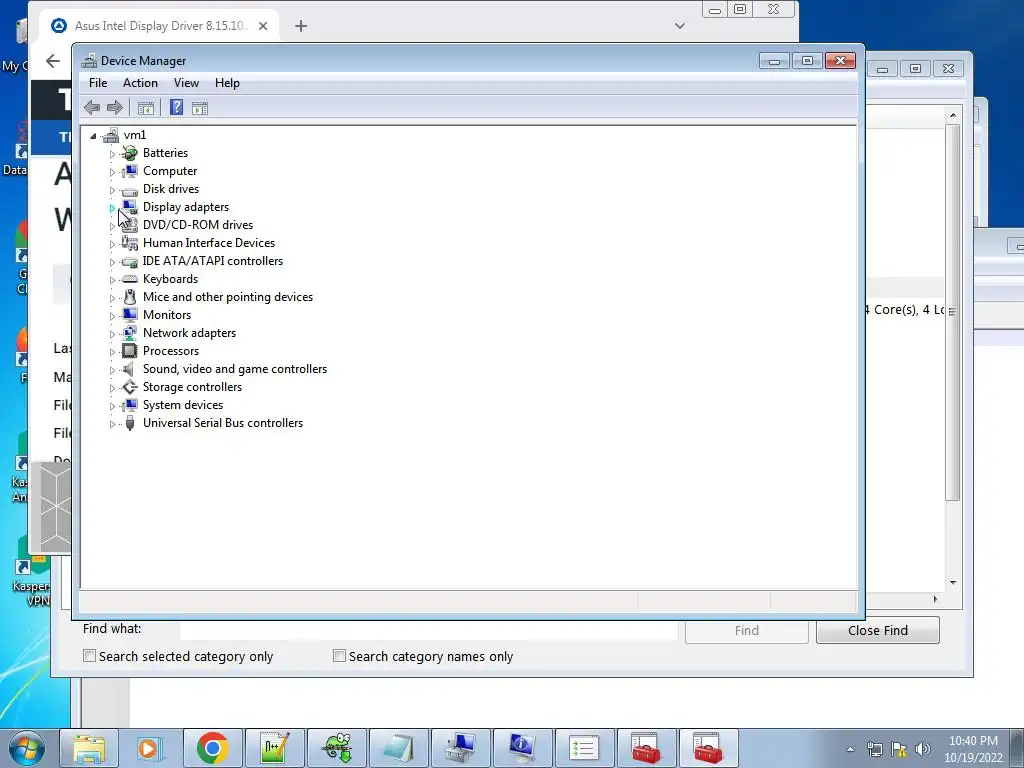Open the browser tab search chevron
This screenshot has height=768, width=1024.
click(x=680, y=26)
